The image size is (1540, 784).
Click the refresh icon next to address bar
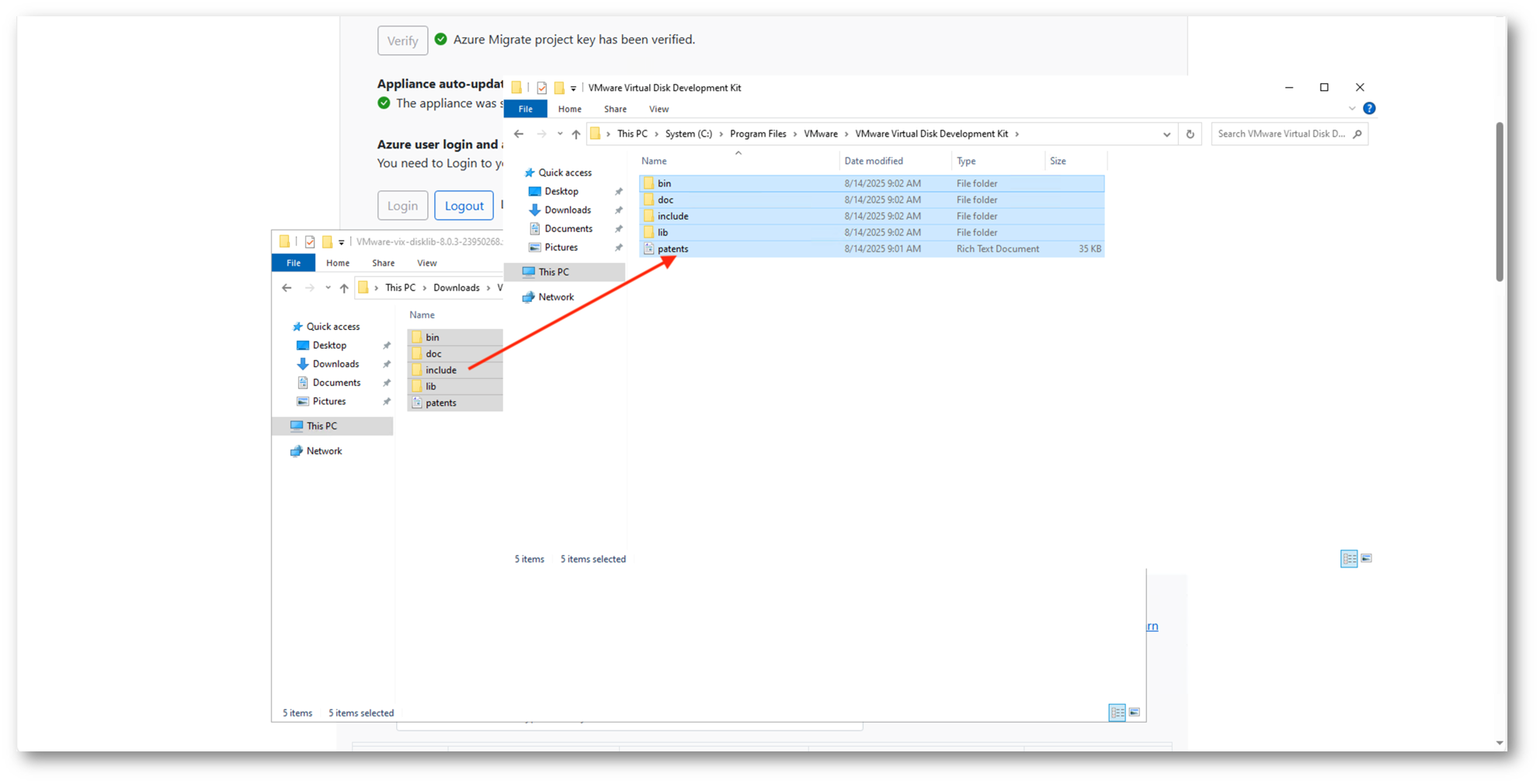1190,134
